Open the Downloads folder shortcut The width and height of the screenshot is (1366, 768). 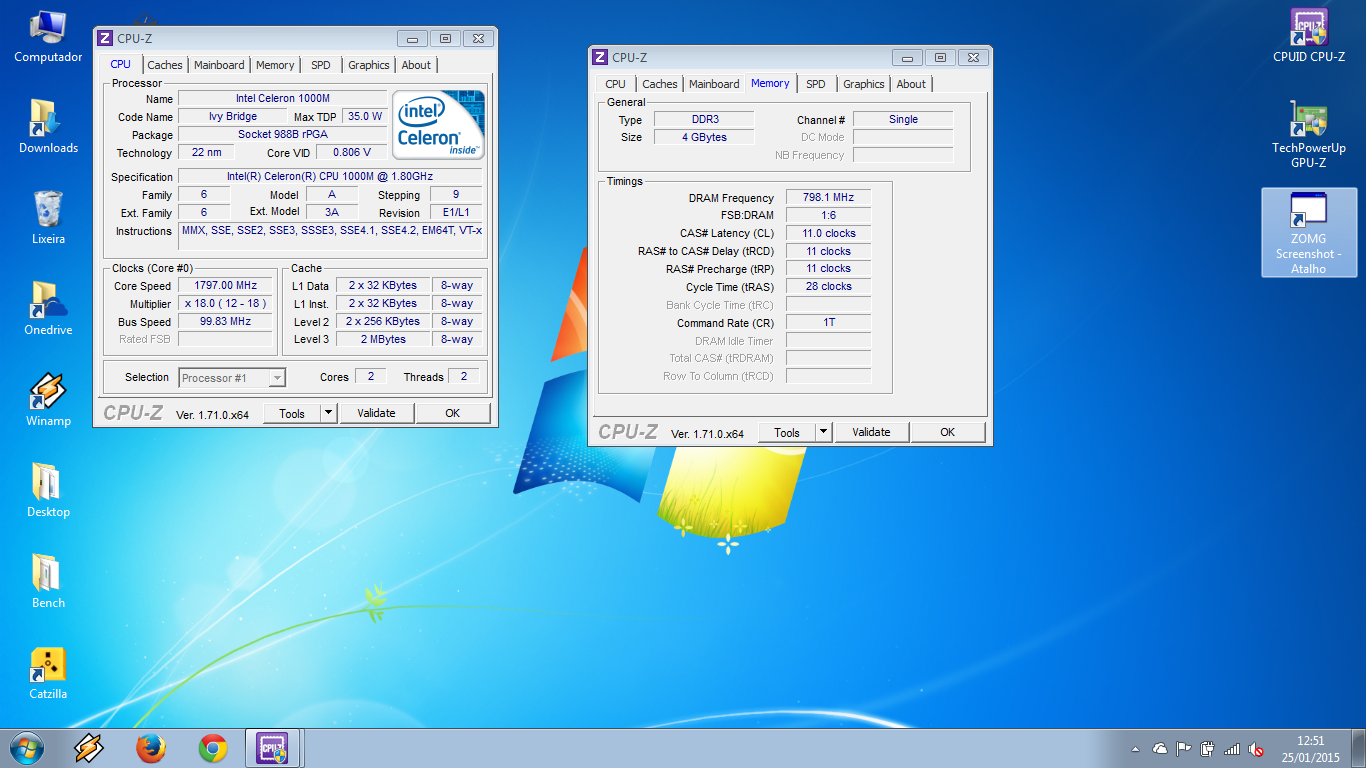point(48,127)
